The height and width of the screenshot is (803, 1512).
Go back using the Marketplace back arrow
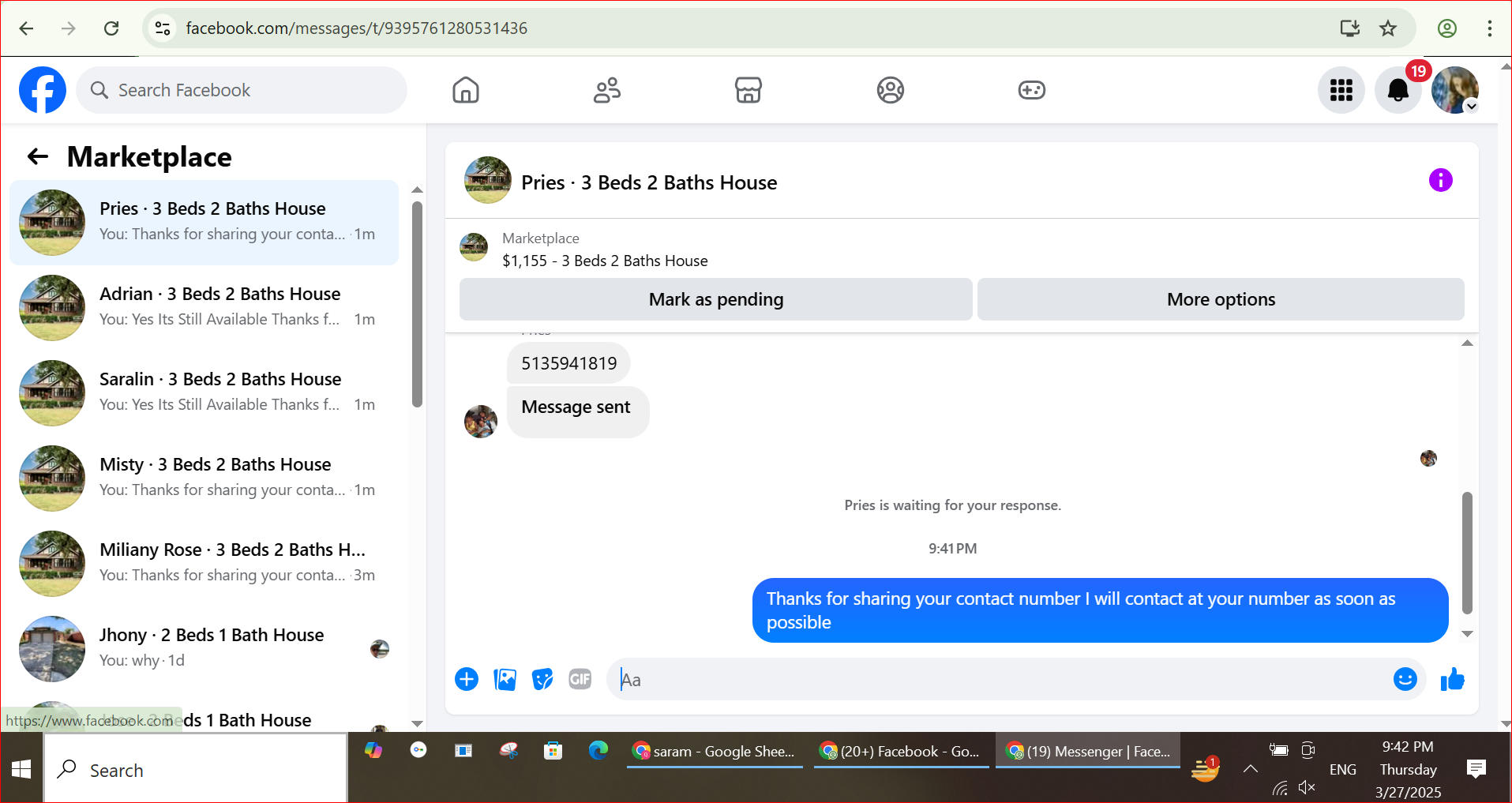(38, 156)
